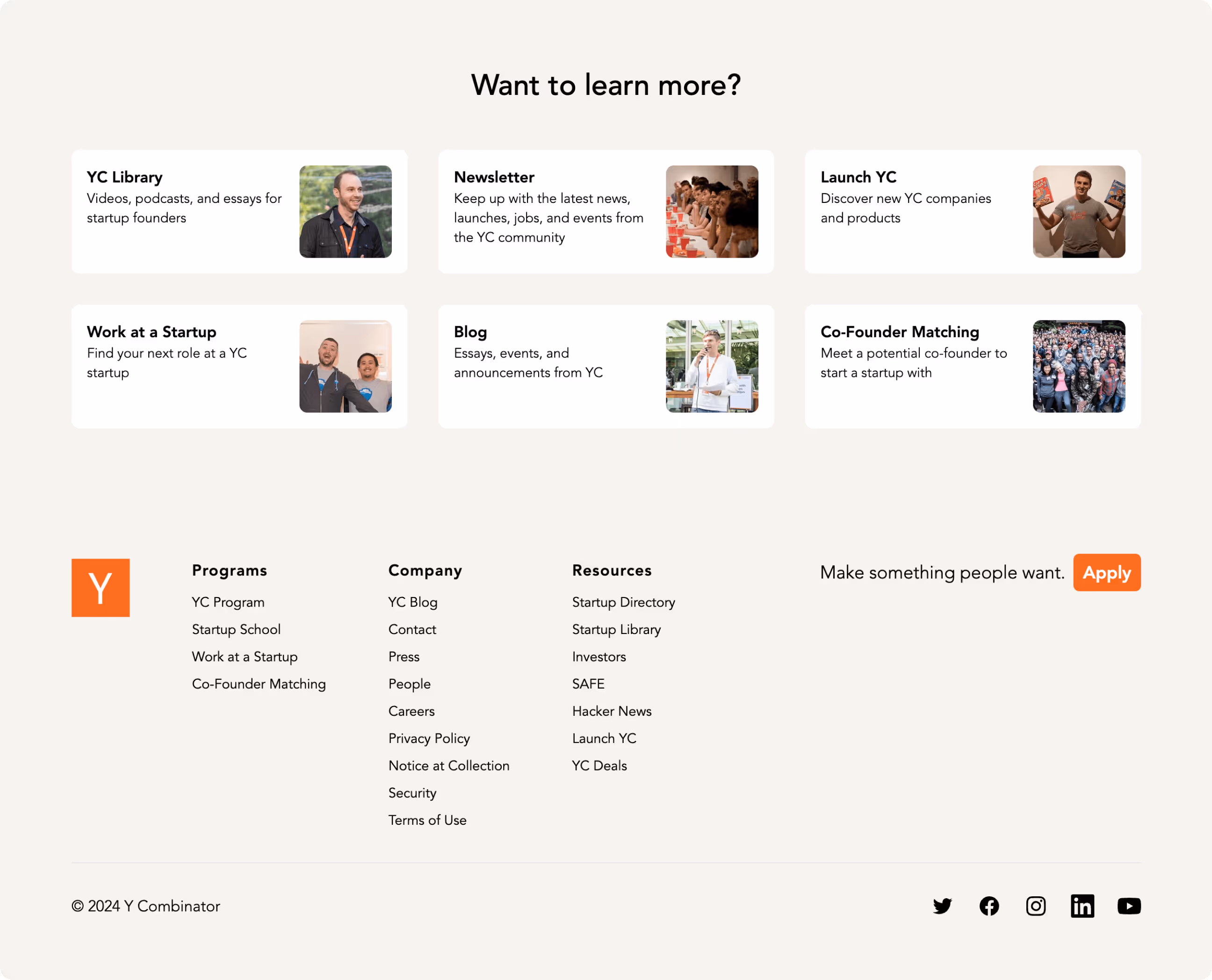Click 'Videos, podcasts, and essays' description
The width and height of the screenshot is (1212, 980).
tap(184, 209)
